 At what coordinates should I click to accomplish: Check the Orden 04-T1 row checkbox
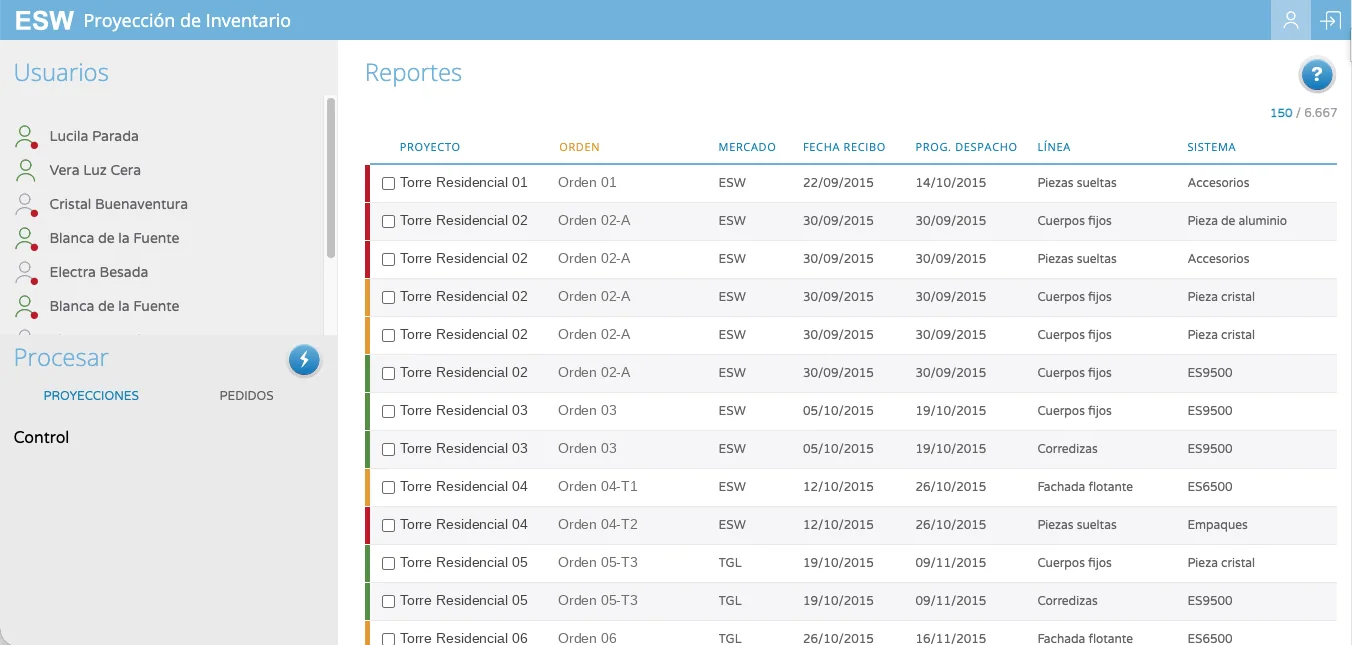[x=389, y=487]
